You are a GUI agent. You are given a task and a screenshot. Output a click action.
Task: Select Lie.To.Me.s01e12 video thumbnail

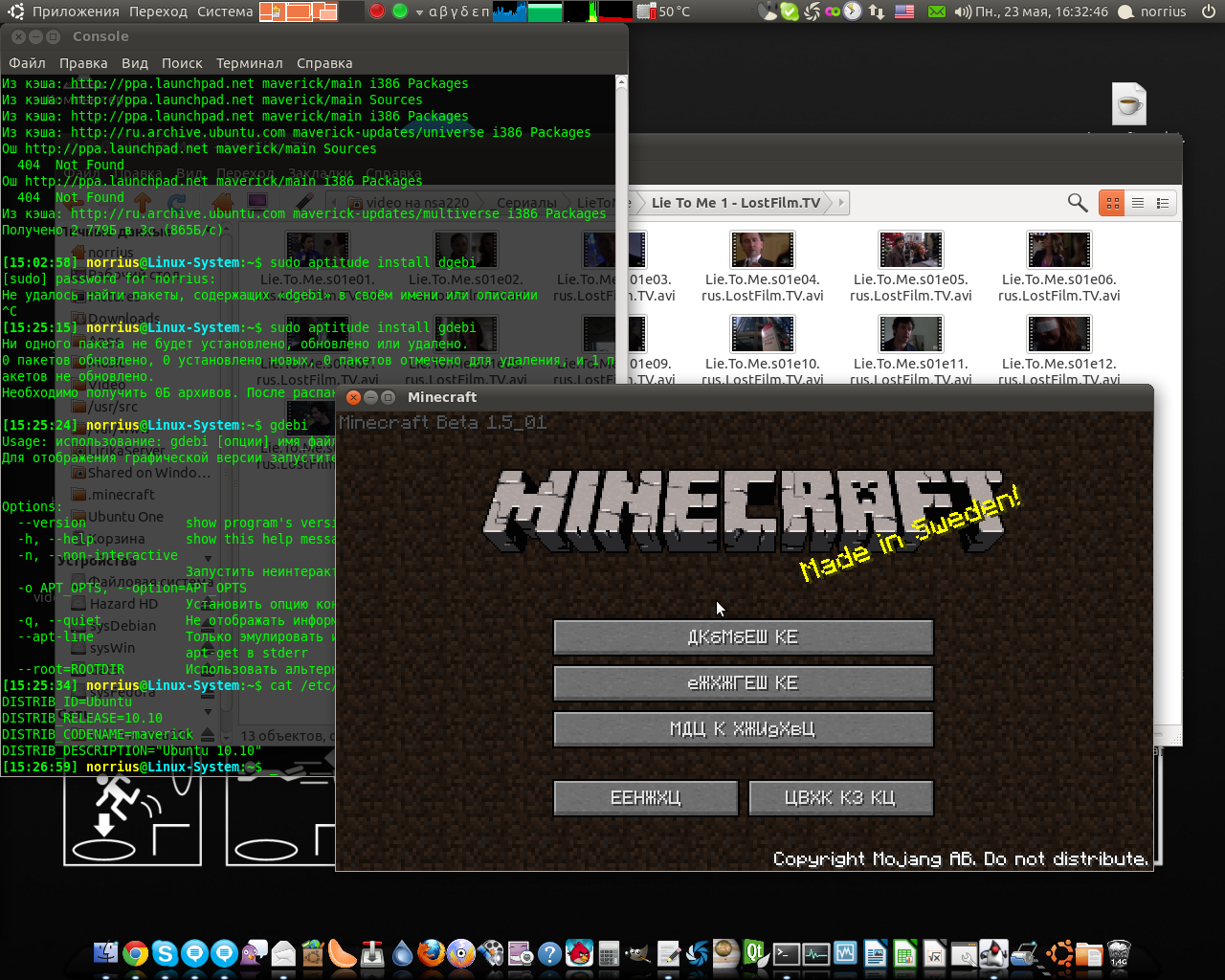[1058, 334]
